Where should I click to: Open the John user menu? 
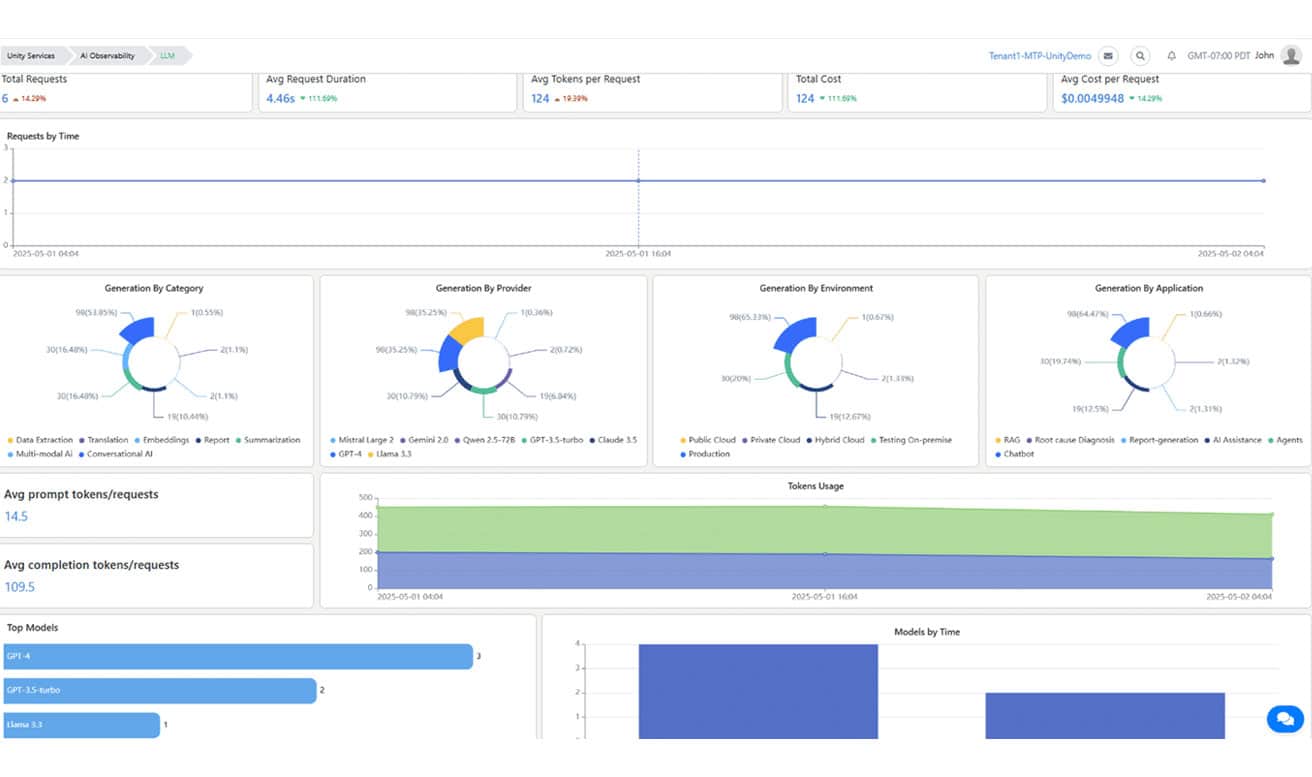tap(1264, 56)
